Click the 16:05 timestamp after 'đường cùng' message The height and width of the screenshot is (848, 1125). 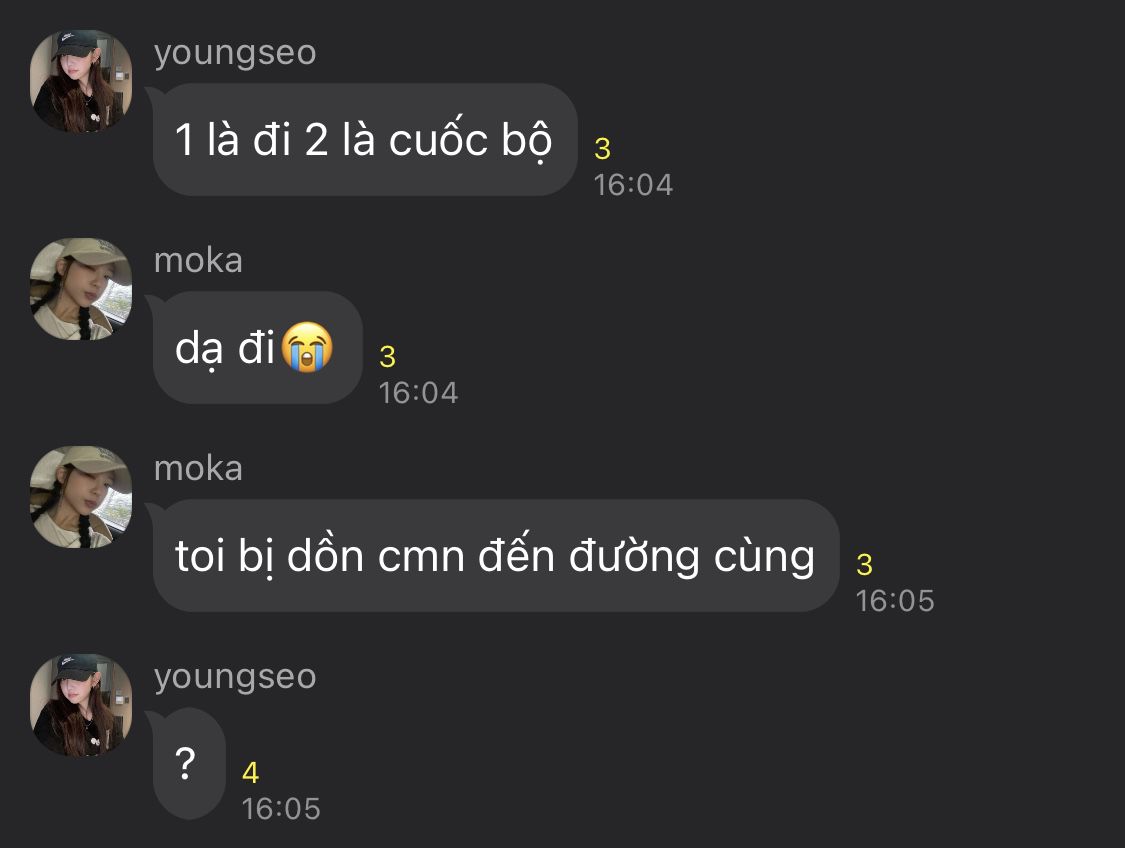[895, 601]
